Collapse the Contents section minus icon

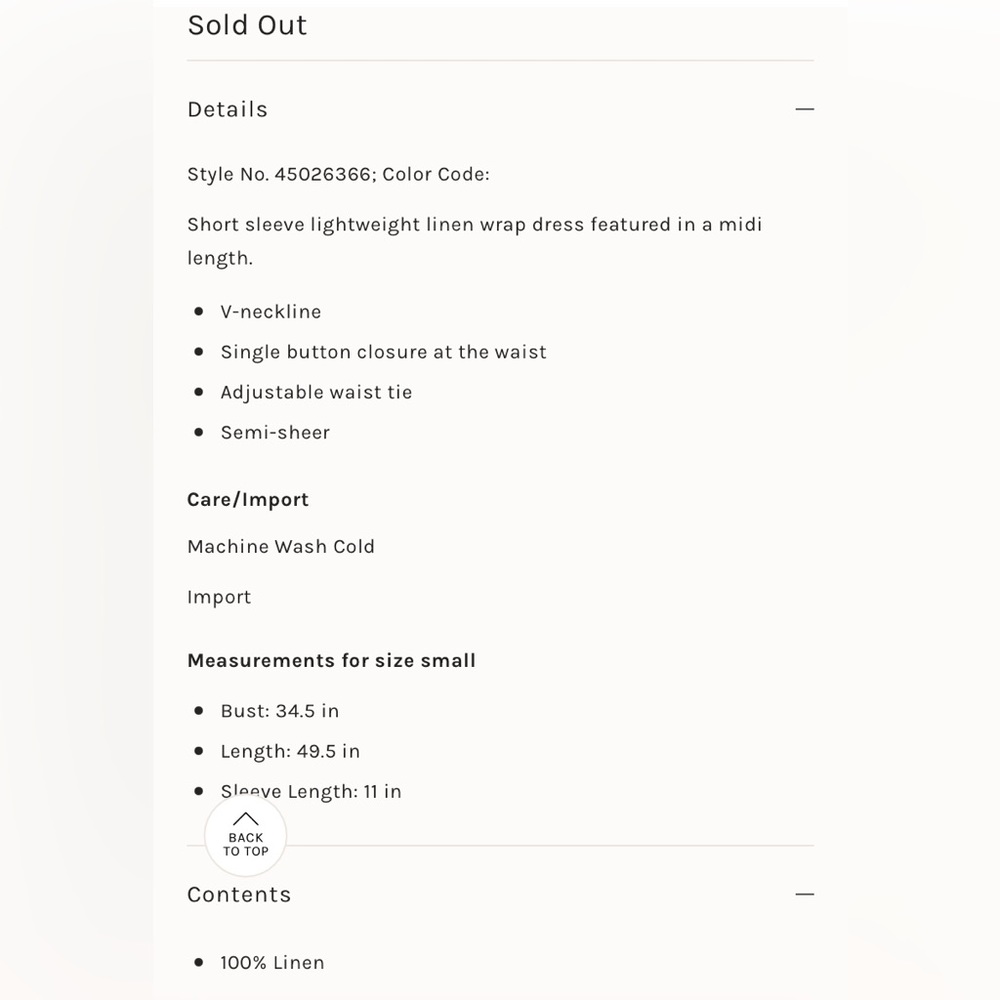804,894
